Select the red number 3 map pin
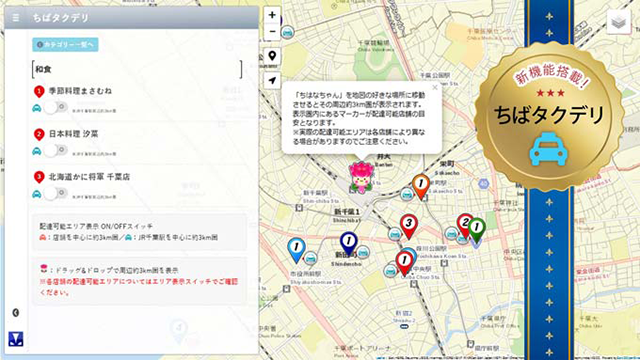Image resolution: width=640 pixels, height=360 pixels. [x=409, y=226]
